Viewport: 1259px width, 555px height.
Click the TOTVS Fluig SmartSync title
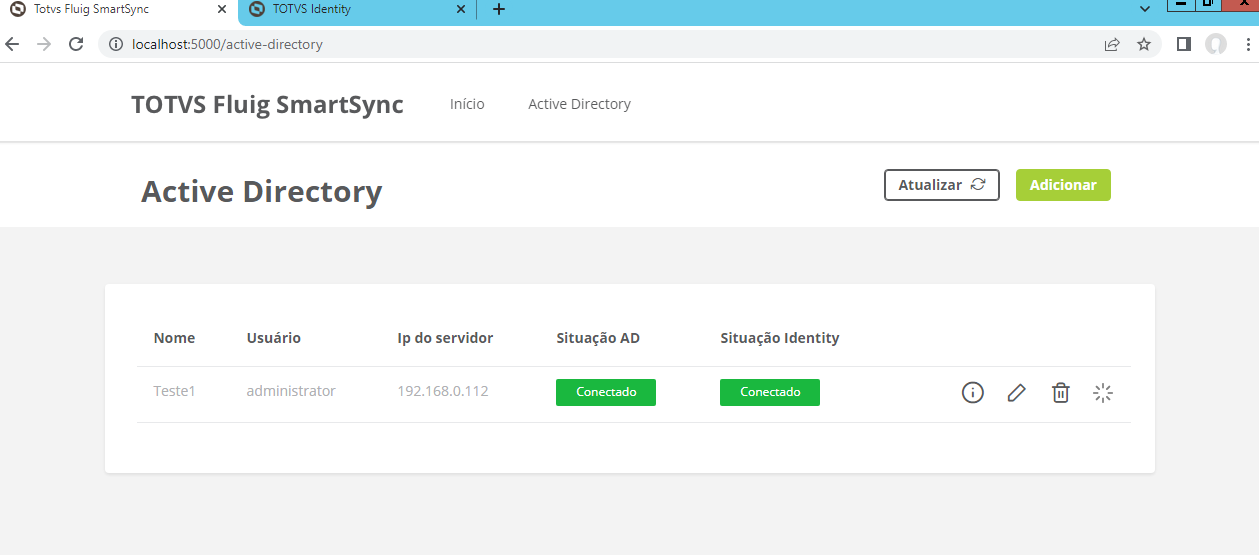tap(267, 105)
